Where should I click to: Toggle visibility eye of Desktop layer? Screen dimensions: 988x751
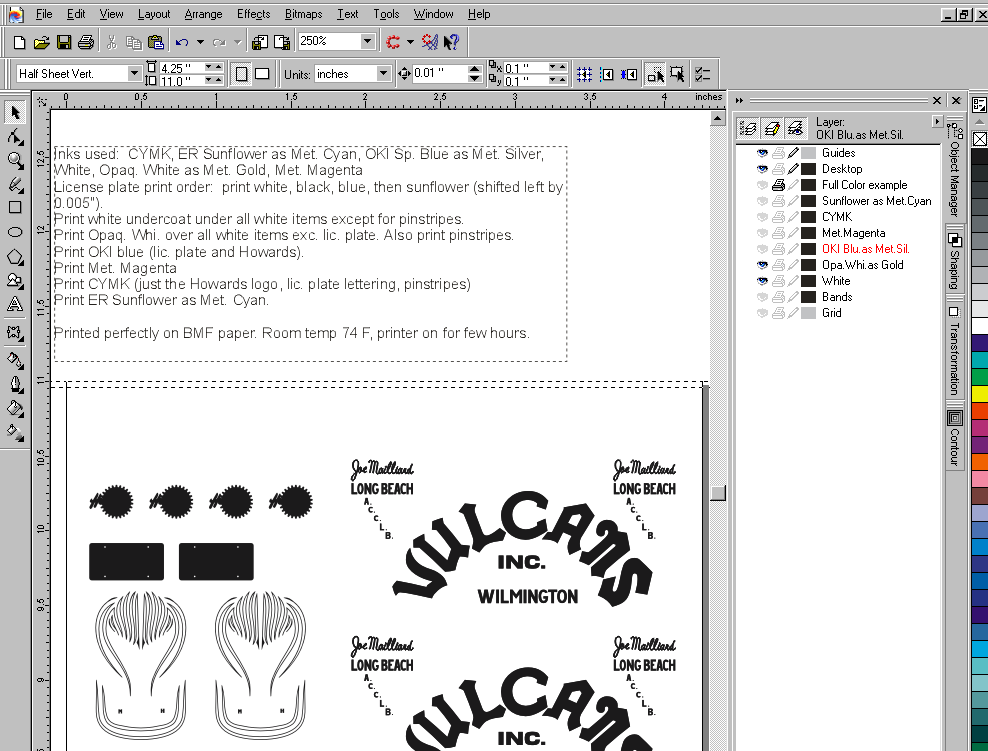click(762, 169)
